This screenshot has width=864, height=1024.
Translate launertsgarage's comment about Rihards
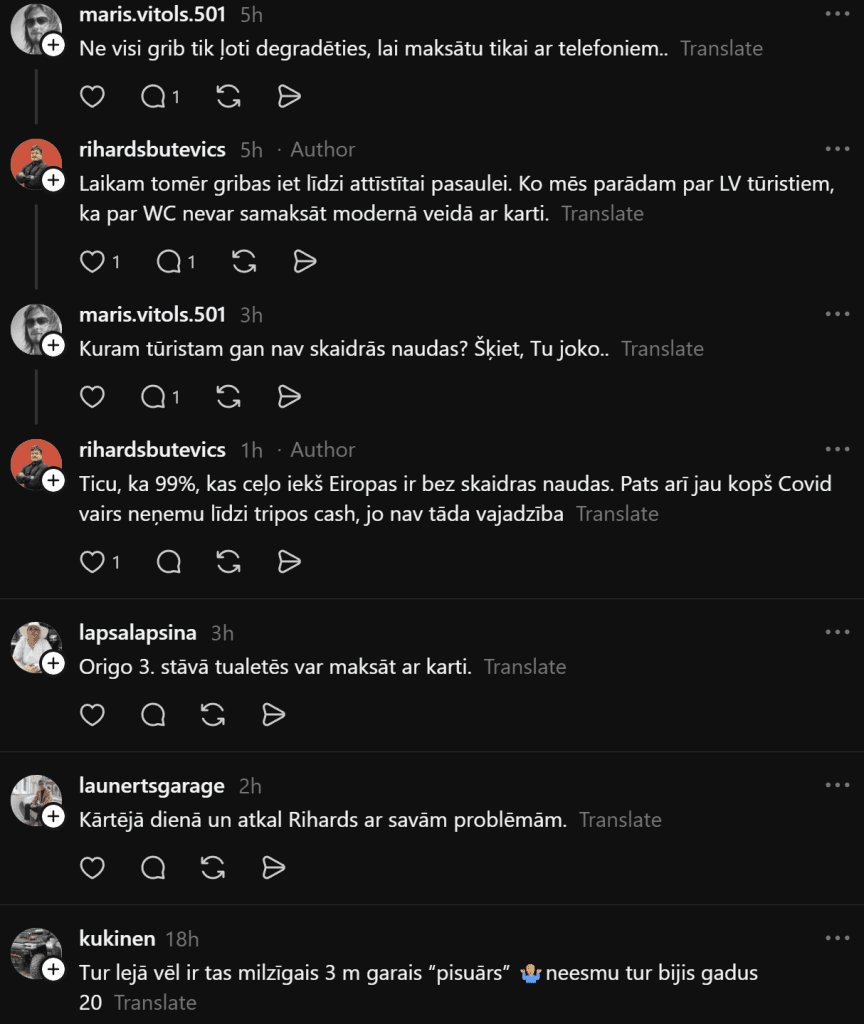[x=620, y=820]
